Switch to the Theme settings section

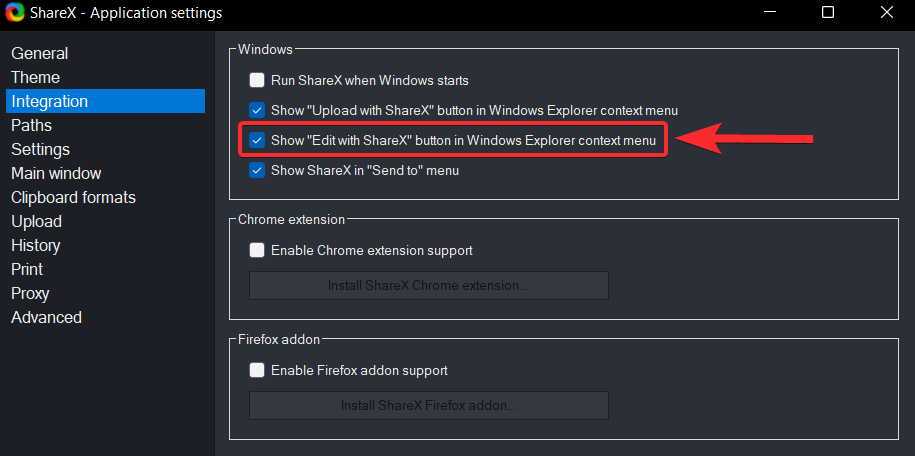click(x=36, y=77)
